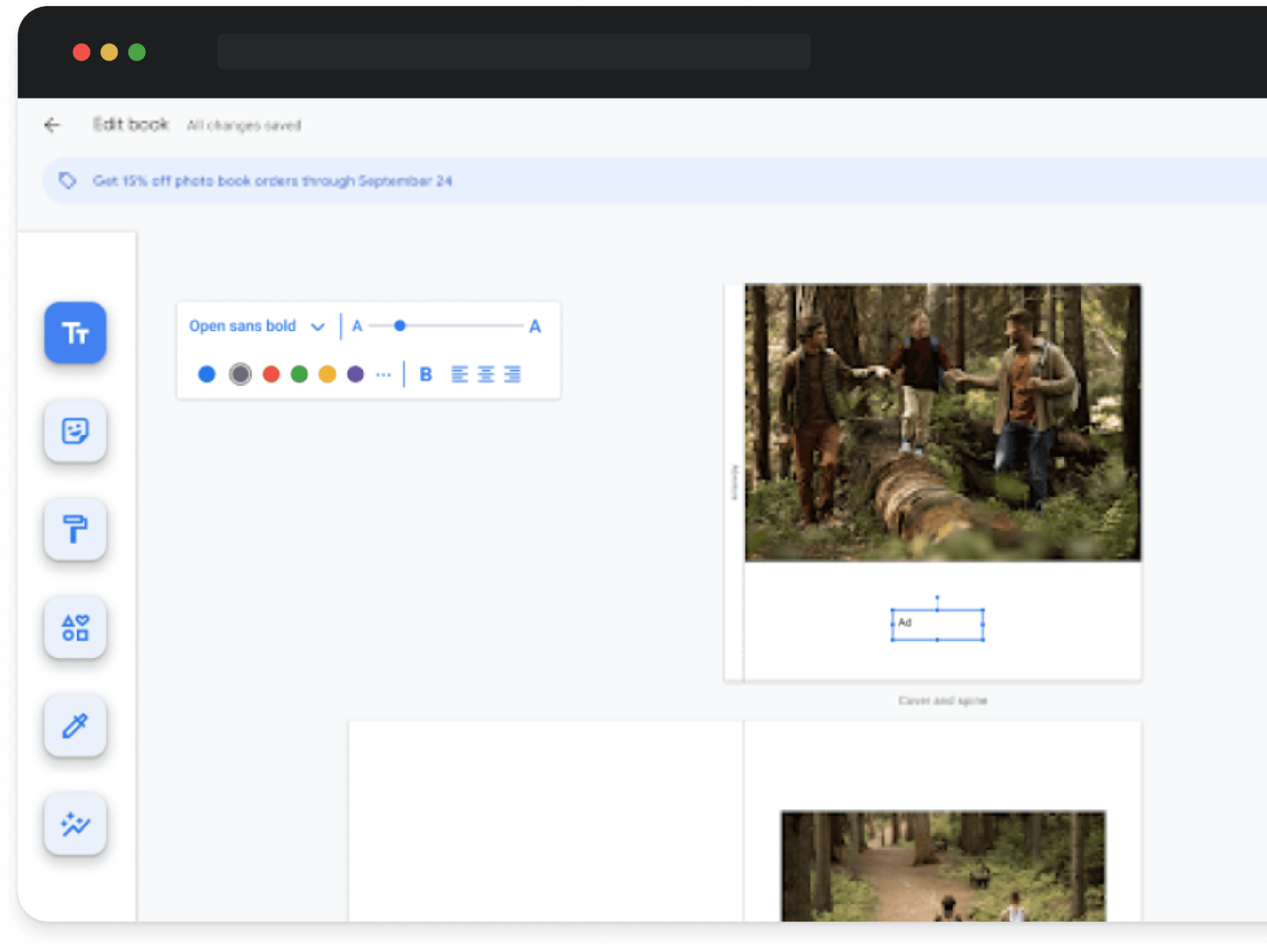Open the Shapes tool

coord(75,627)
